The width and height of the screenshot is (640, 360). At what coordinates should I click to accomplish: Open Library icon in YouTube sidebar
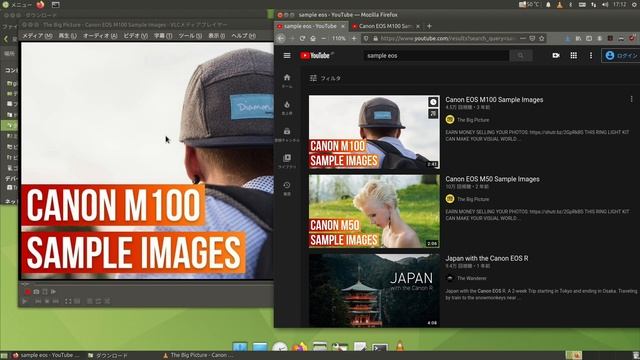(287, 161)
